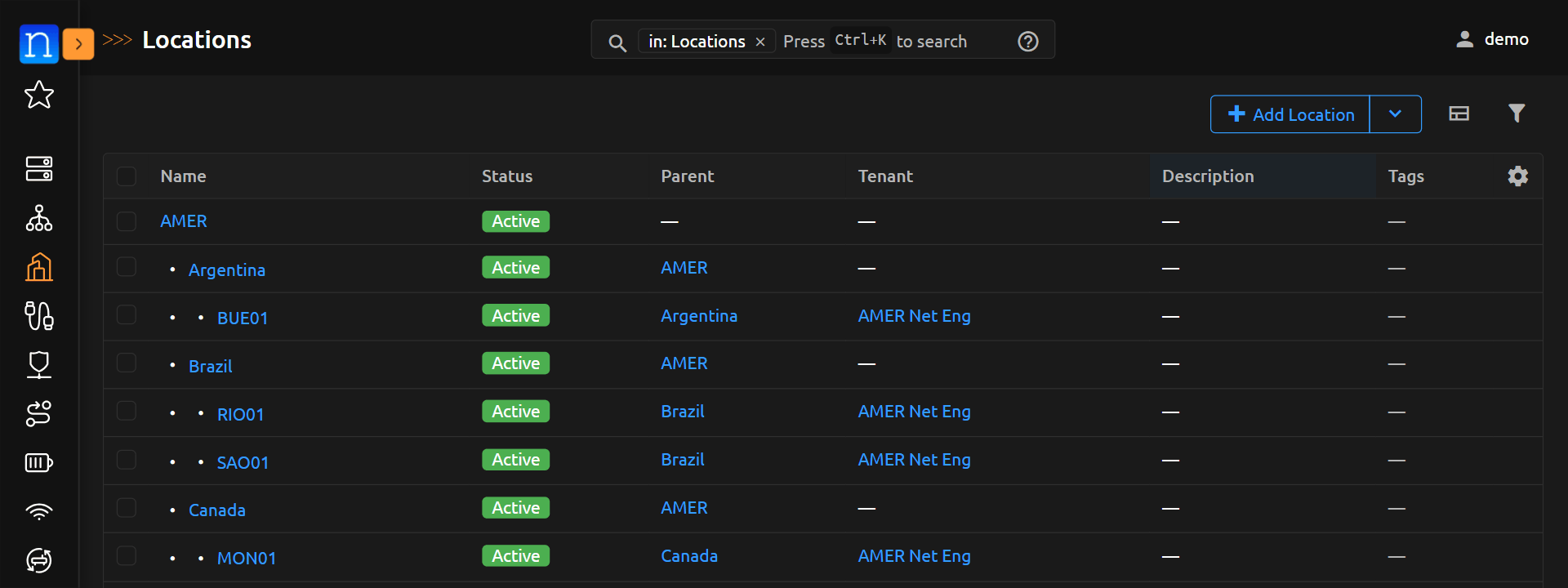
Task: Open the demo user menu
Action: pos(1492,39)
